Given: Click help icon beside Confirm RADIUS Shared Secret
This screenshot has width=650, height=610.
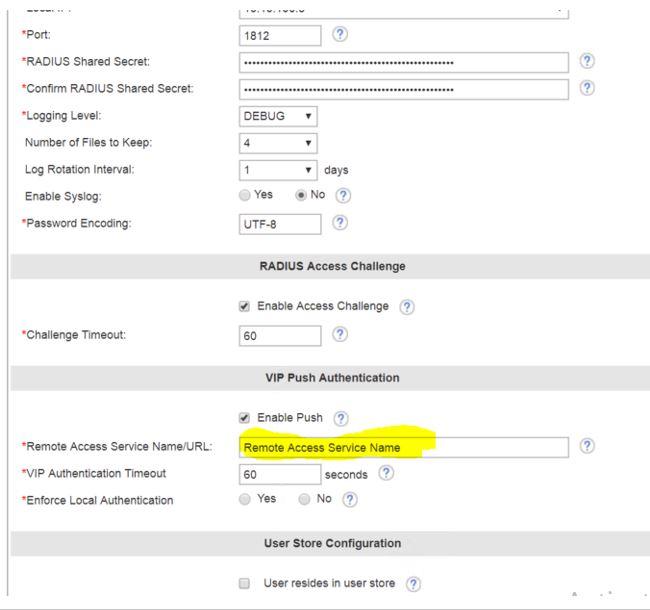Looking at the screenshot, I should point(588,89).
